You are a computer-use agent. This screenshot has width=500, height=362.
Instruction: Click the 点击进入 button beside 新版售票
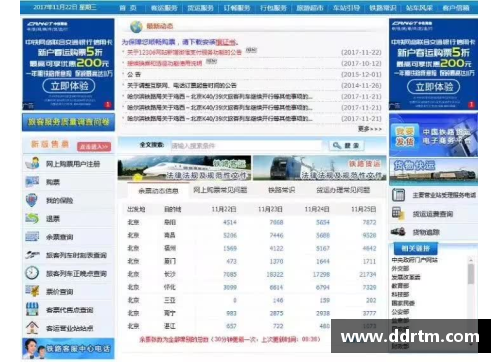94,146
